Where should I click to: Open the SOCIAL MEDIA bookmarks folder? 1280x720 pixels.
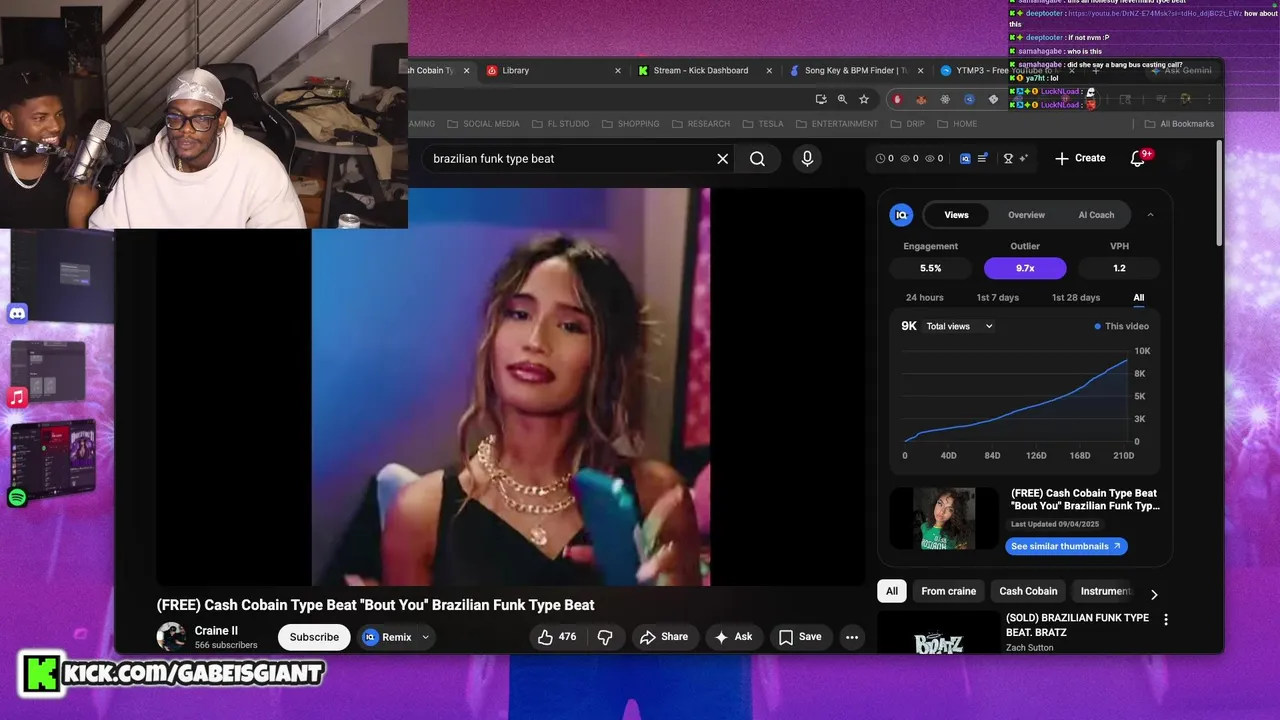(x=483, y=124)
